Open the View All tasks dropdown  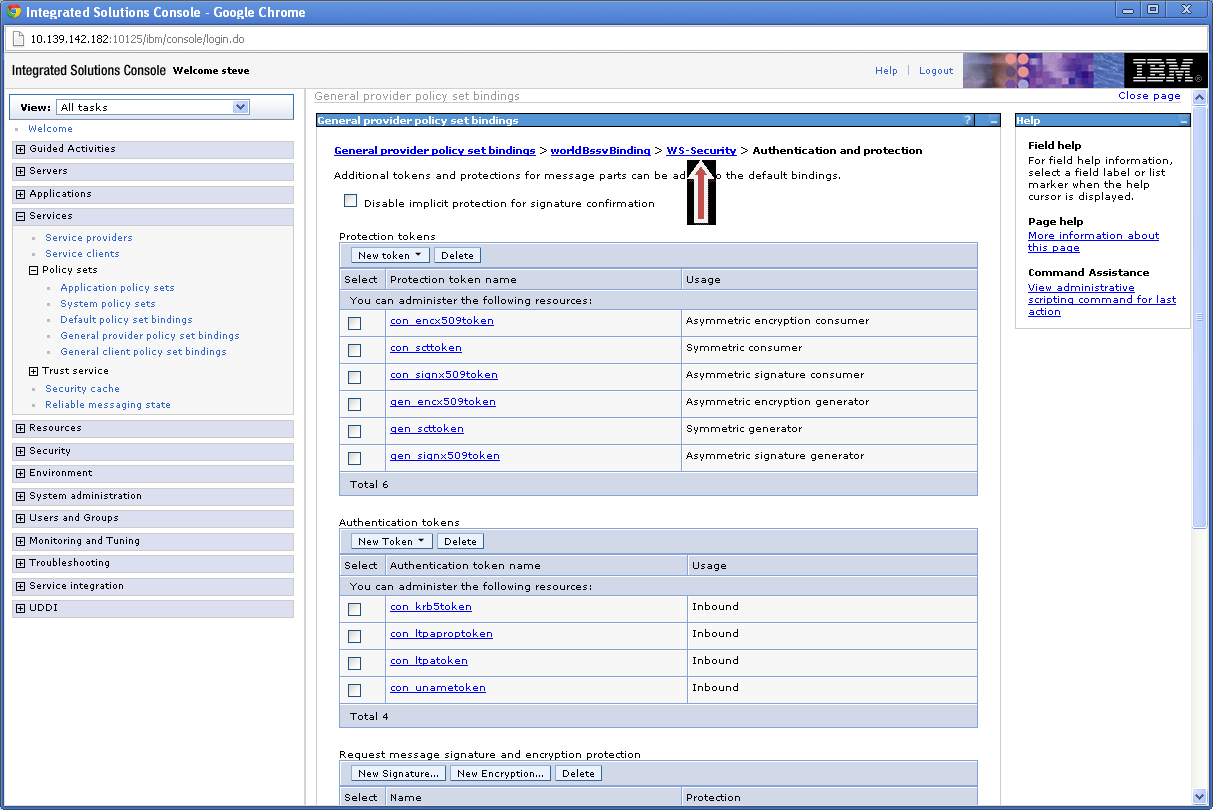click(x=153, y=107)
